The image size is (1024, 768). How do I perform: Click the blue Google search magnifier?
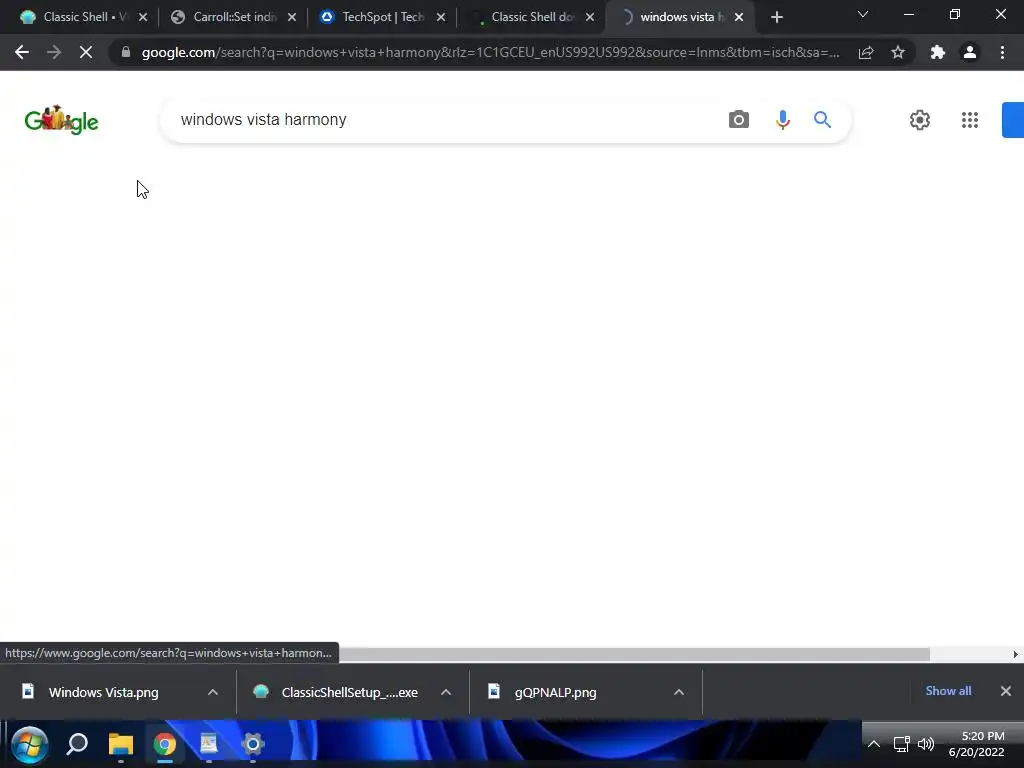click(822, 120)
